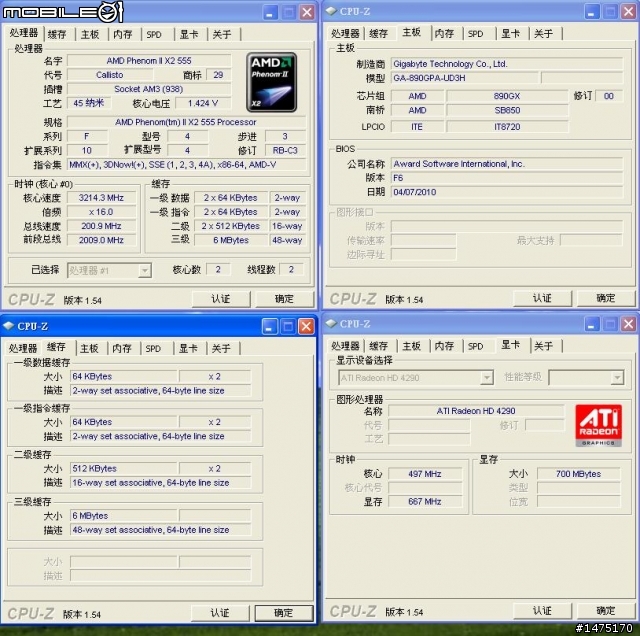This screenshot has width=640, height=636.
Task: Click the 700 MBytes video memory size
Action: pyautogui.click(x=578, y=474)
